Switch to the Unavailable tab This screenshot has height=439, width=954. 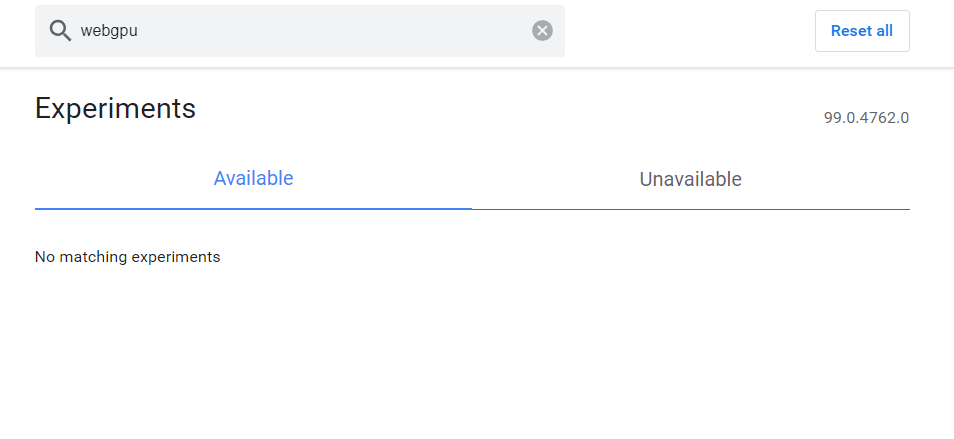point(690,180)
